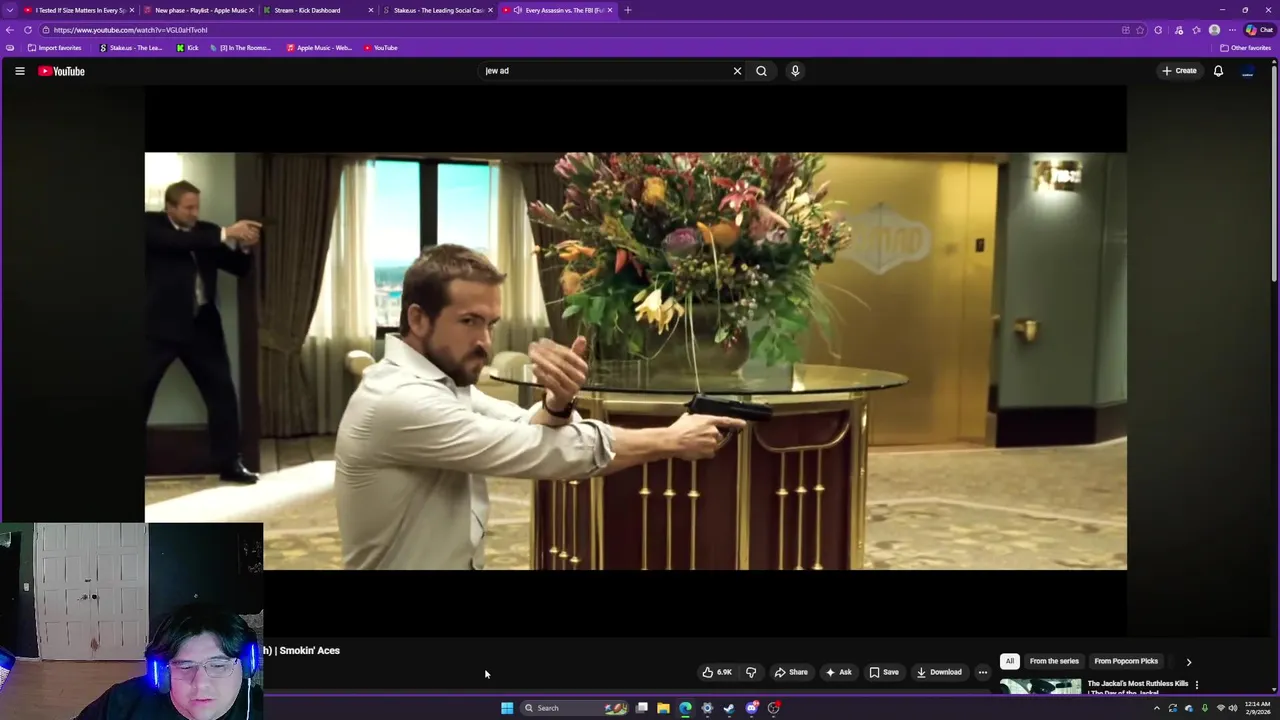
Task: Expand the Other favorites folder
Action: click(x=1245, y=48)
